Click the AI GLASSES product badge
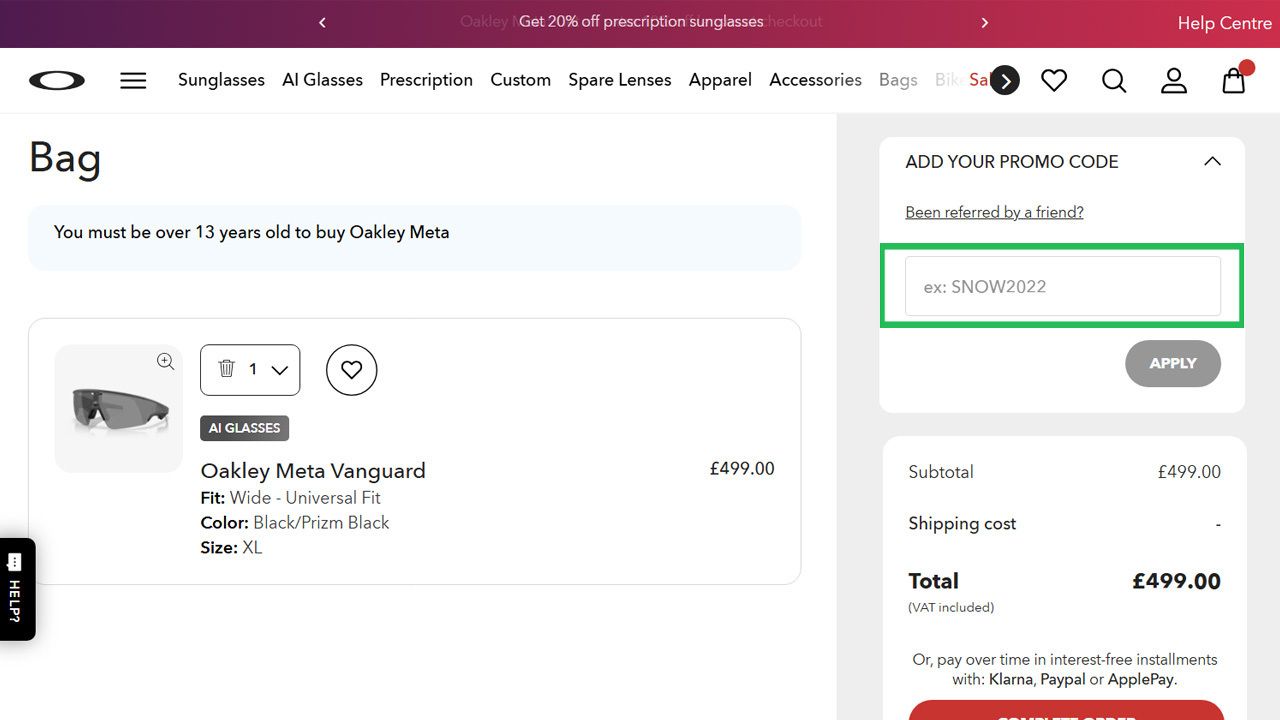The width and height of the screenshot is (1280, 720). pyautogui.click(x=245, y=428)
